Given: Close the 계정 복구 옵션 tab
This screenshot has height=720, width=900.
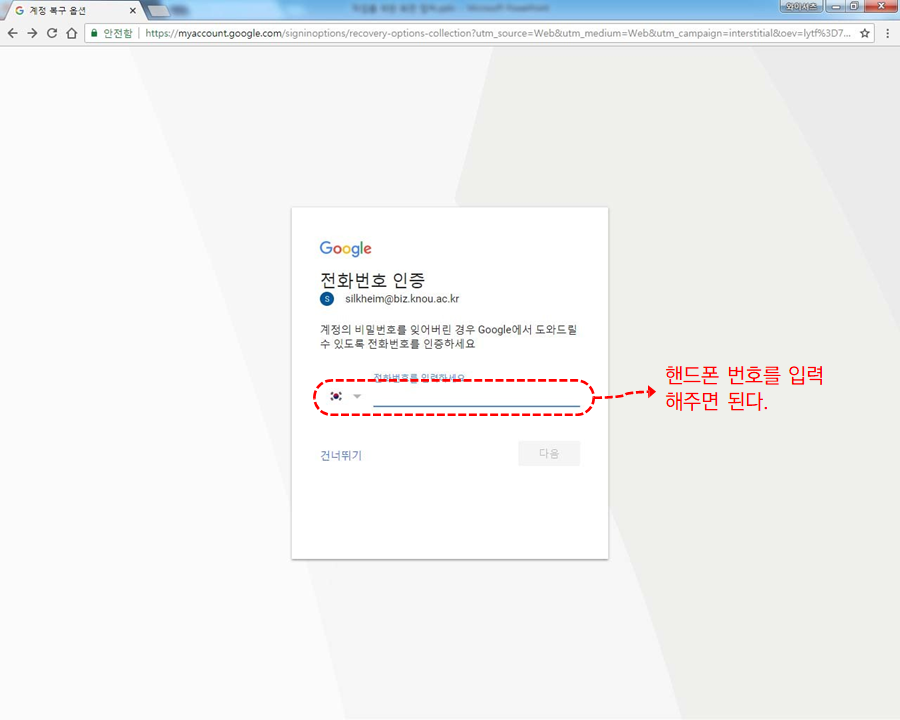Looking at the screenshot, I should coord(133,11).
